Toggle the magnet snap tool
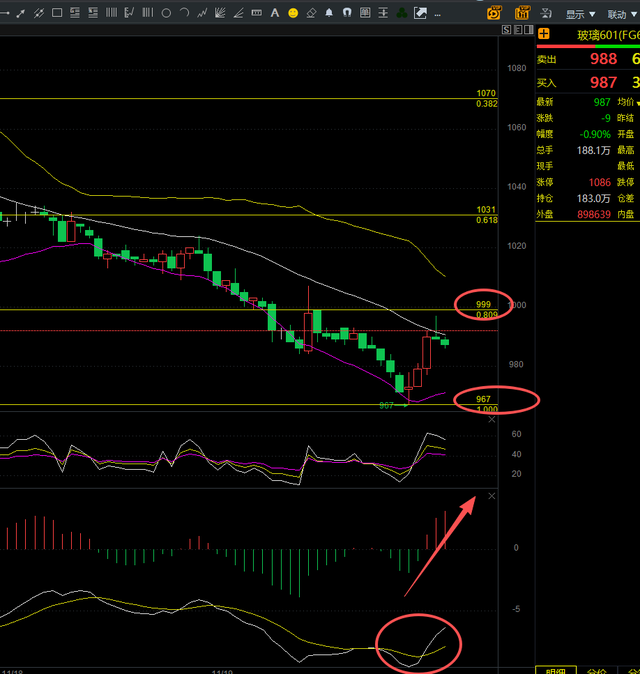640x674 pixels. [347, 13]
